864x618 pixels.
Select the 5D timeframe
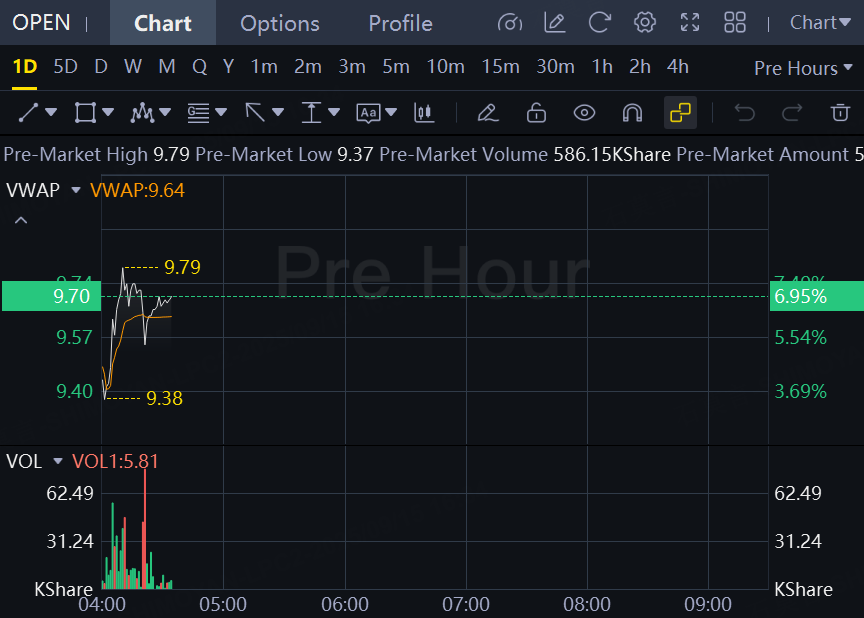tap(65, 67)
